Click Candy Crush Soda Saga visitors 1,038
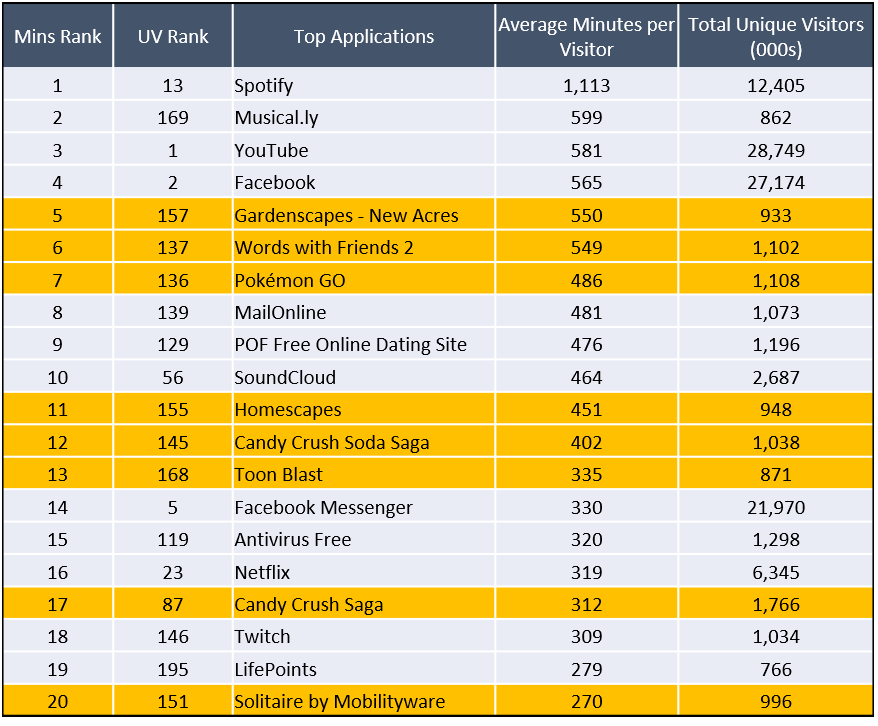Screen dimensions: 878x726 coord(776,442)
